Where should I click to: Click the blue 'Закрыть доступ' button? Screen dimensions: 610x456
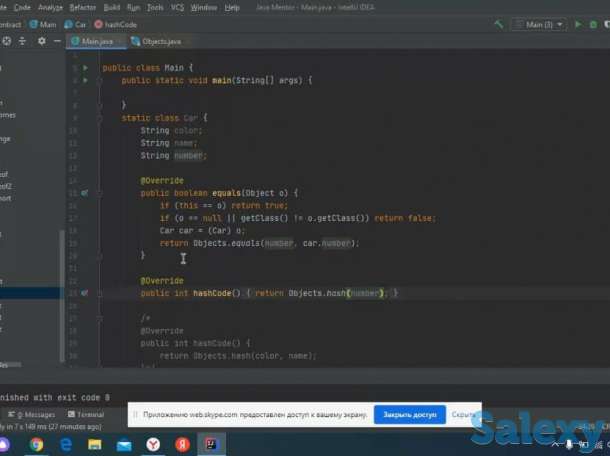click(x=409, y=414)
